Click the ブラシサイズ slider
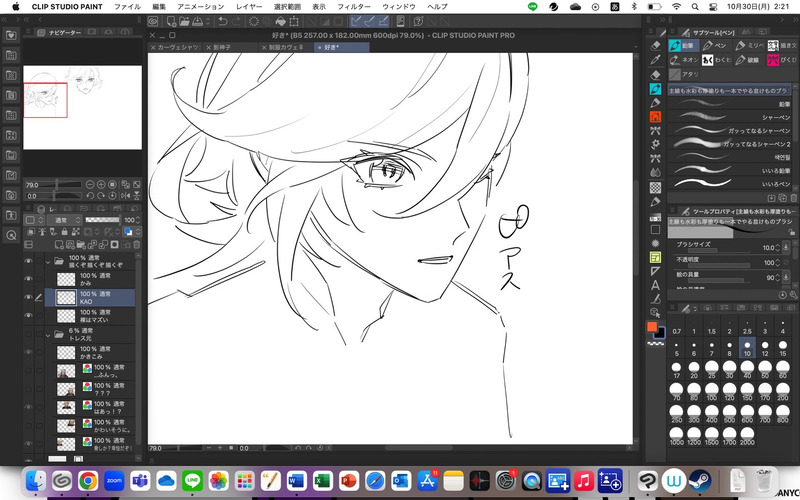 (x=720, y=251)
